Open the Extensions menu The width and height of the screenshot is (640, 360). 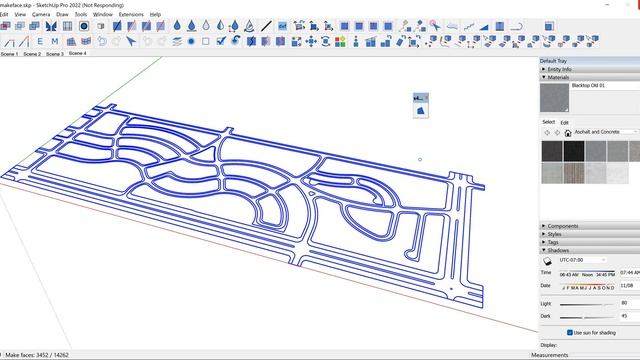131,14
